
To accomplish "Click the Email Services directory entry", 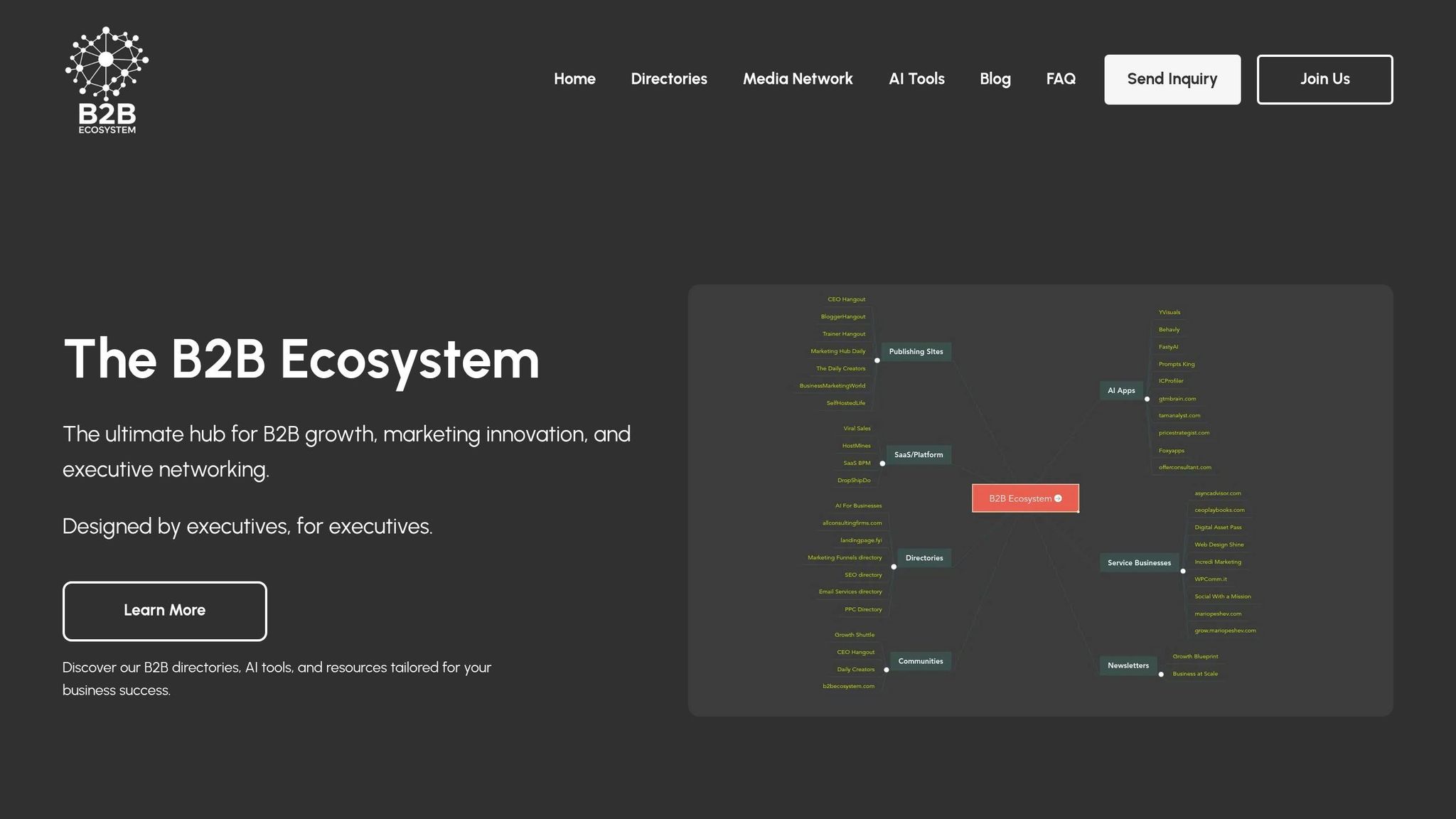I will tap(850, 592).
